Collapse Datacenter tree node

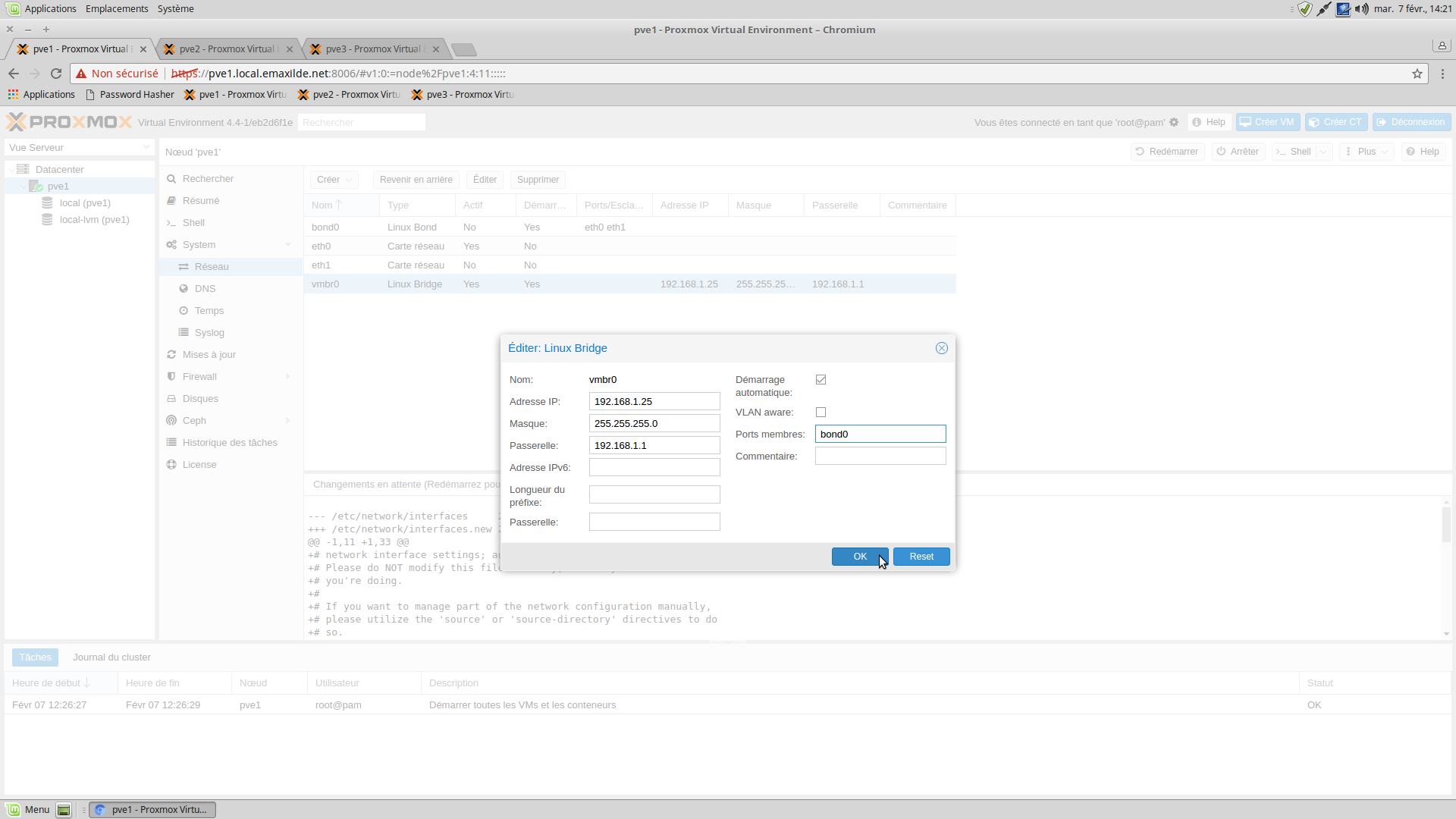(11, 170)
